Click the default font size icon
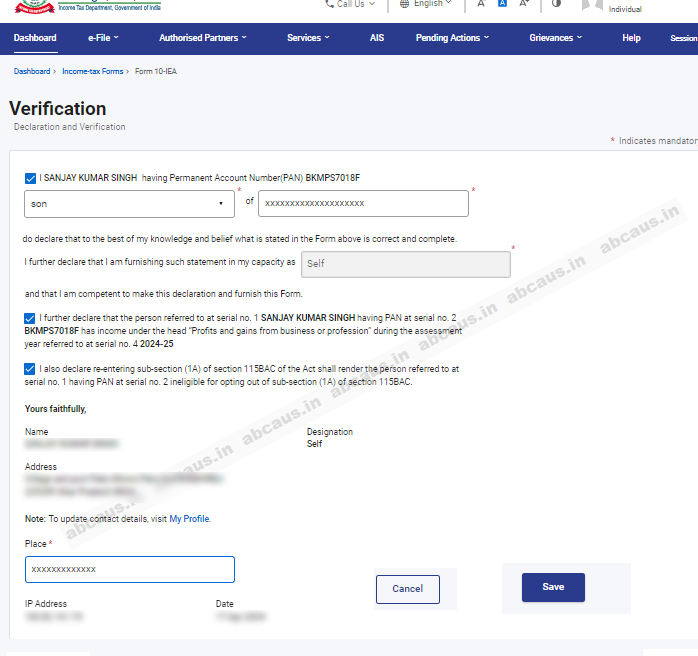 click(x=502, y=4)
